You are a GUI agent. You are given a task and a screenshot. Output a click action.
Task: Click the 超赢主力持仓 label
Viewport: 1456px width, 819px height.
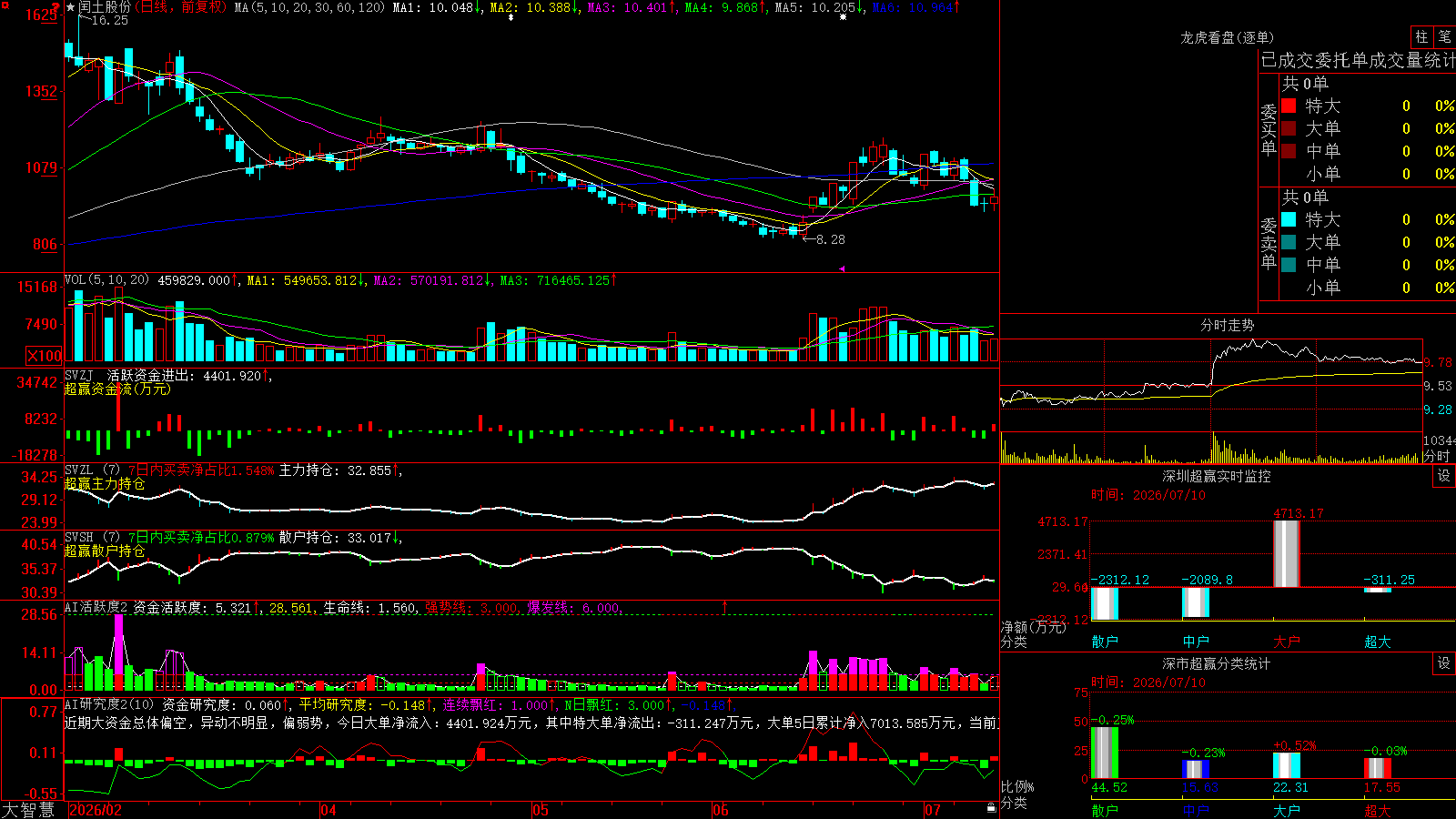tap(105, 483)
